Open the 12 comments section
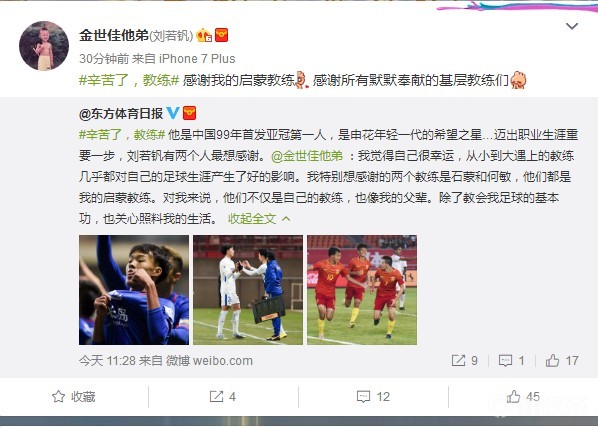Viewport: 598px width, 428px height. coord(373,397)
